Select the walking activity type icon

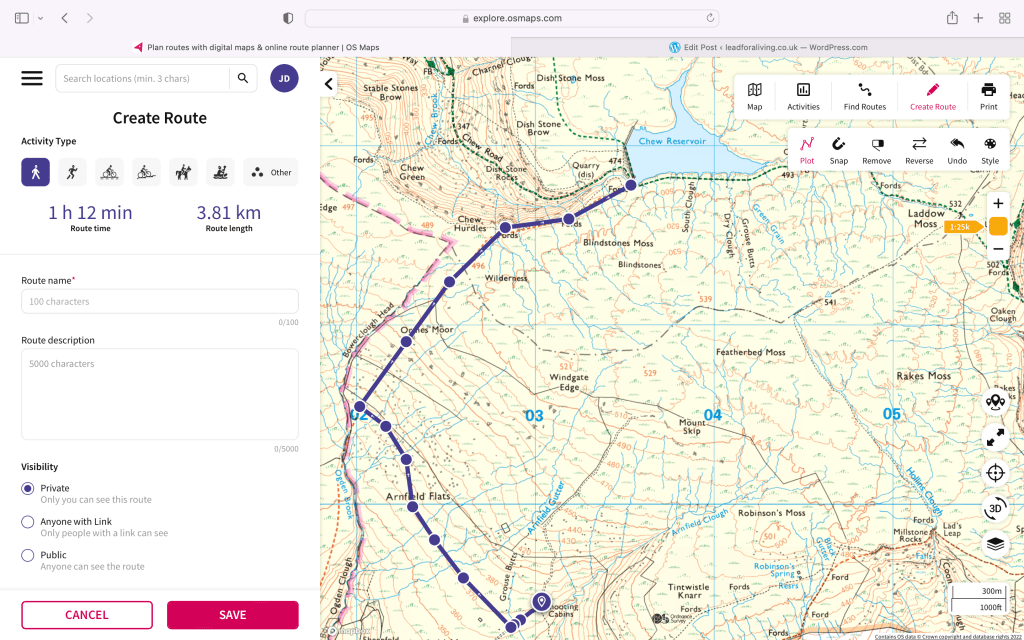36,172
